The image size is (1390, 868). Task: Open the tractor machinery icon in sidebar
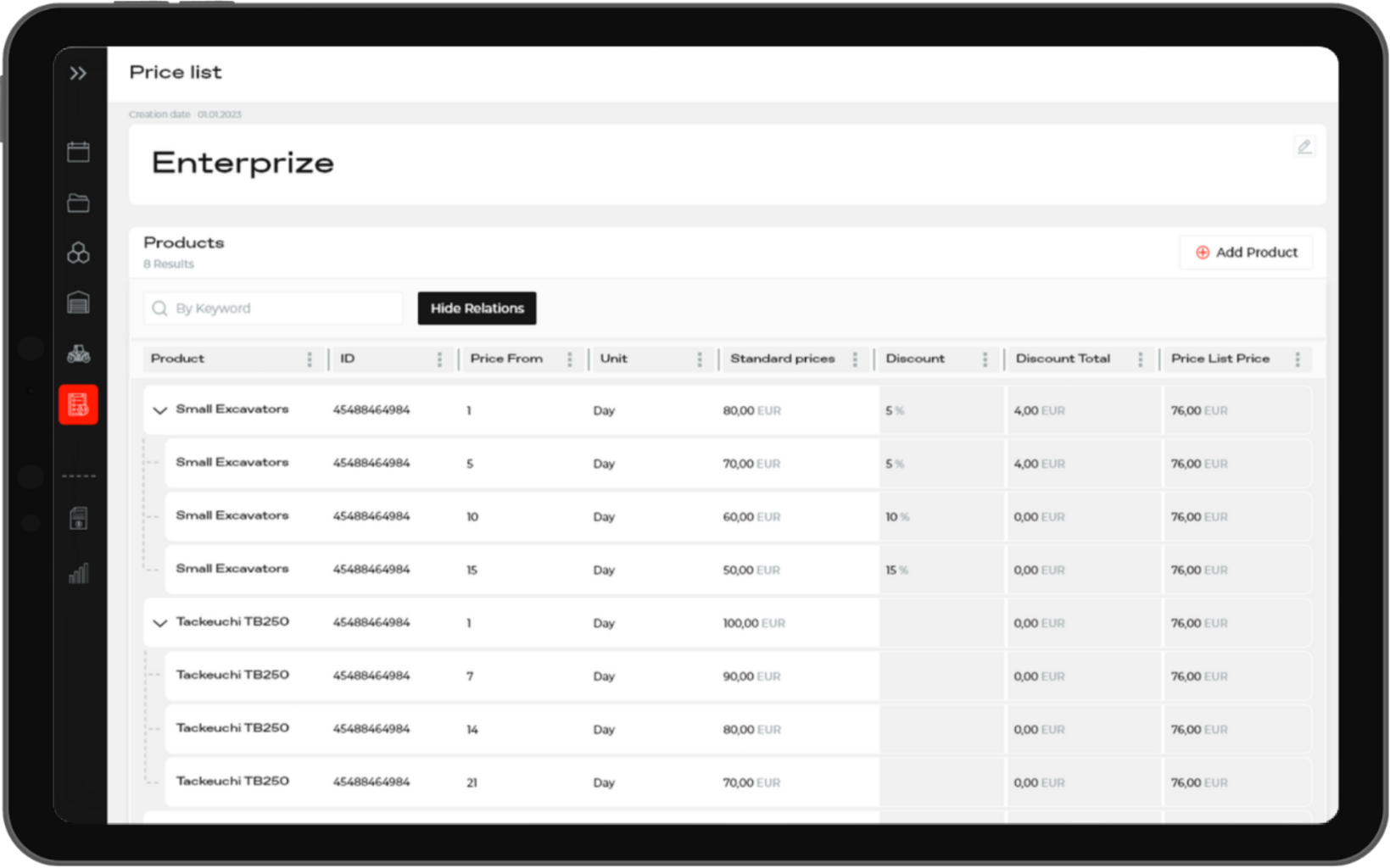tap(78, 354)
